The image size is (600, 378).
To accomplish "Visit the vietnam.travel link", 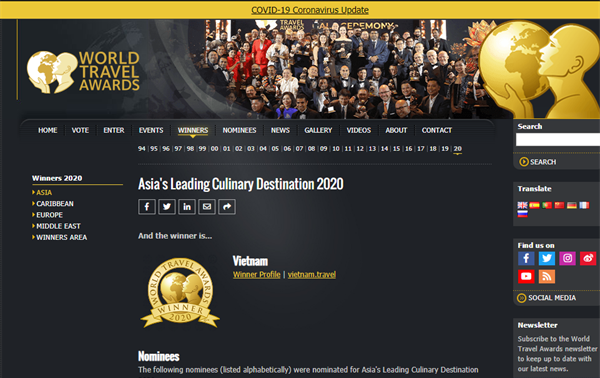I will [312, 275].
